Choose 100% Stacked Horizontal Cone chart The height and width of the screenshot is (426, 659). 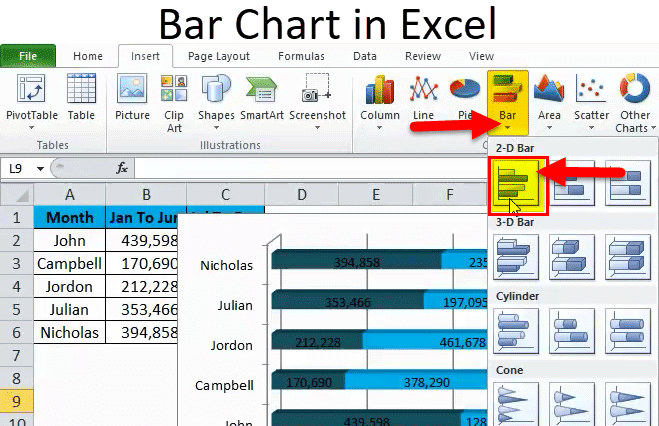click(x=627, y=404)
